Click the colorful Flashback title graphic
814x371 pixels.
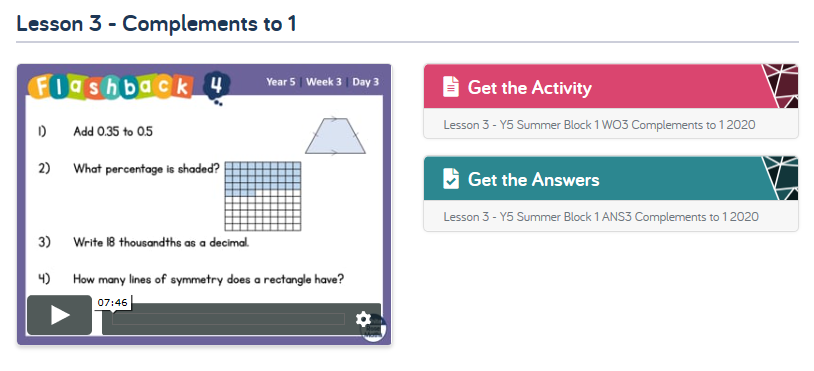[x=111, y=88]
